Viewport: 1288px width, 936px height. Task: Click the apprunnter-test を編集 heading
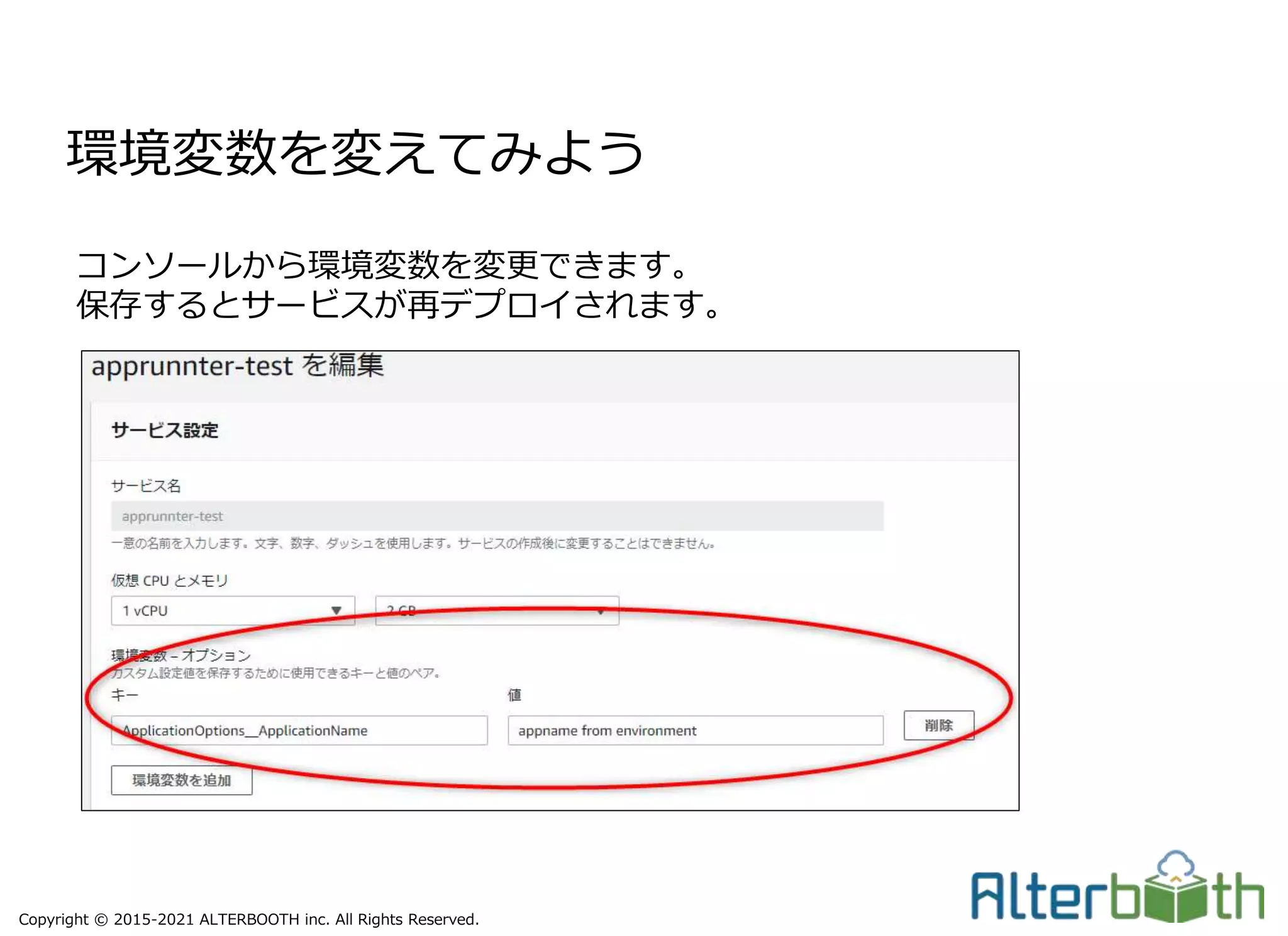[237, 366]
